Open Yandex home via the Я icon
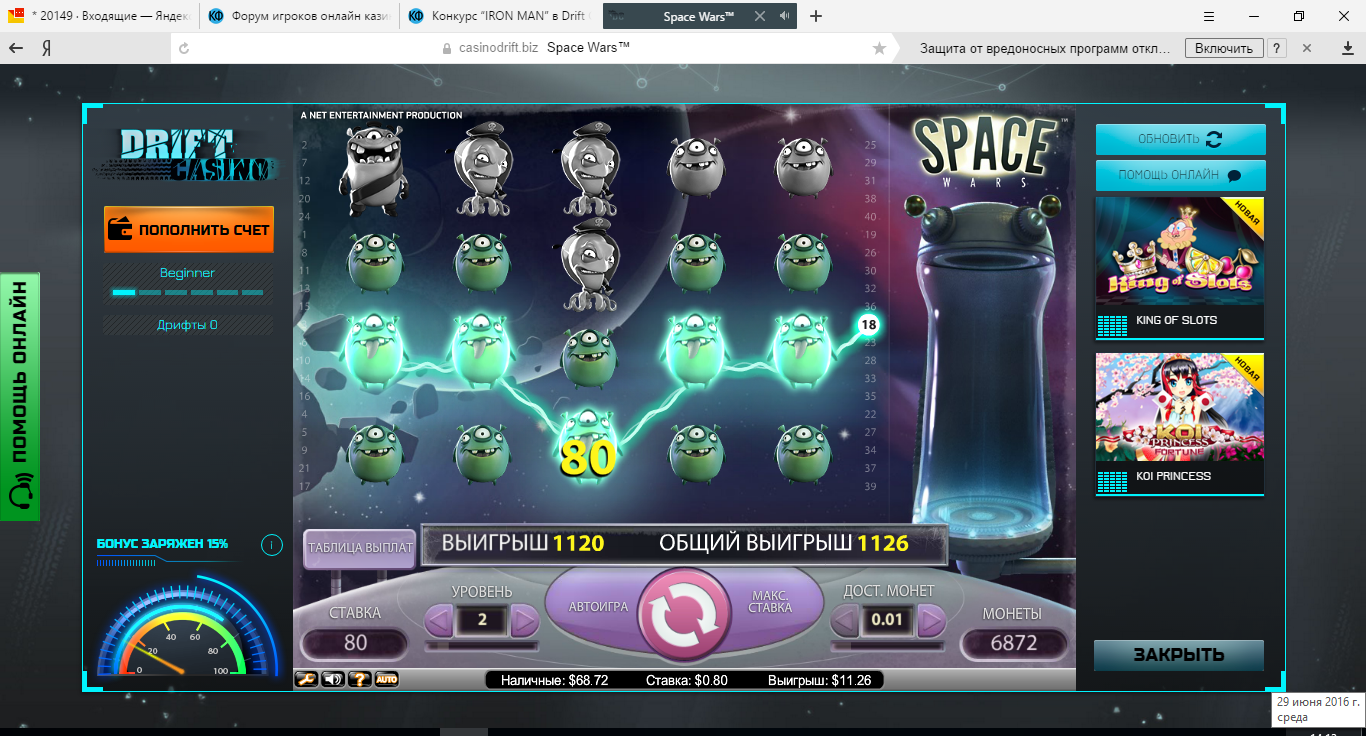The height and width of the screenshot is (736, 1366). pos(46,48)
